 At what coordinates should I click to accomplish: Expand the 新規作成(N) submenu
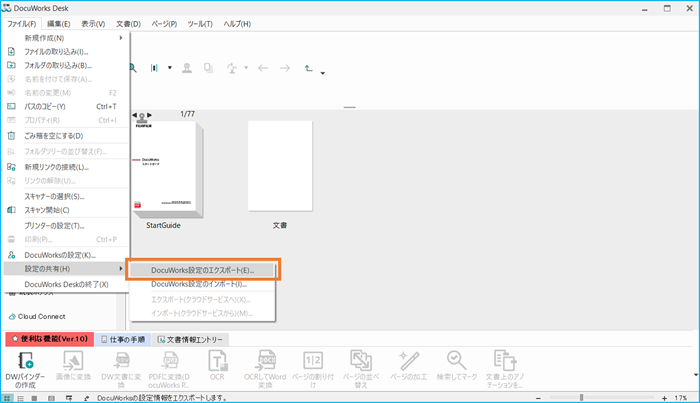(x=66, y=38)
